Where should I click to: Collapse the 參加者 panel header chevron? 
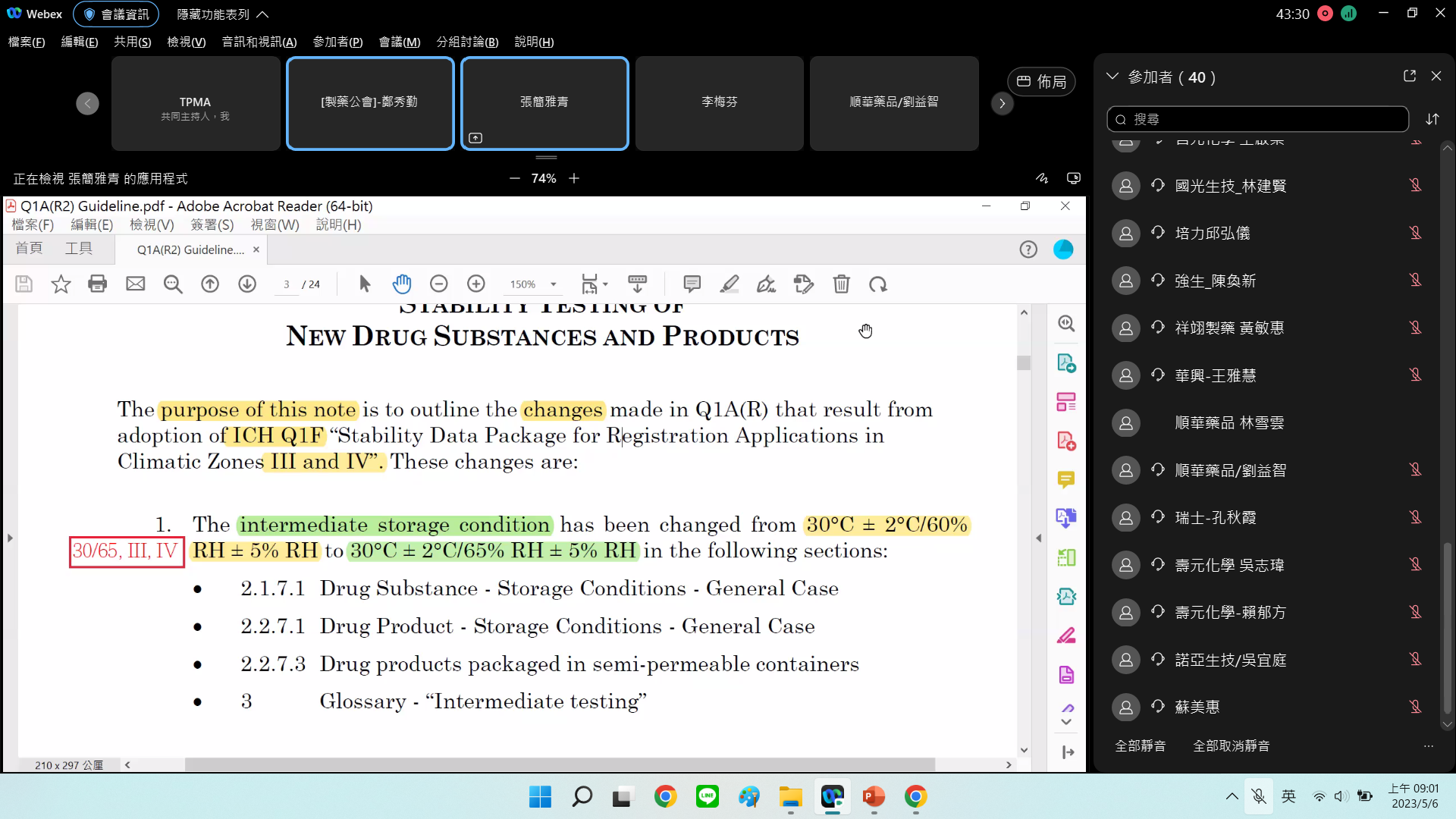1112,77
